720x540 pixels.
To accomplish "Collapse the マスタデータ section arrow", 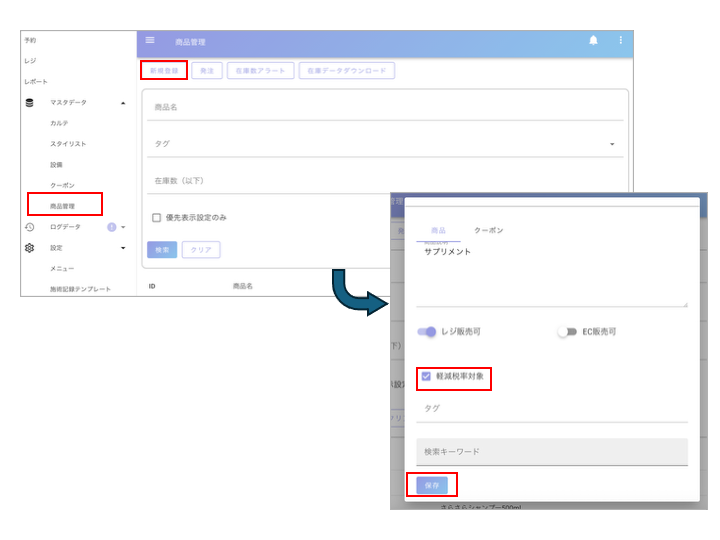I will tap(123, 102).
